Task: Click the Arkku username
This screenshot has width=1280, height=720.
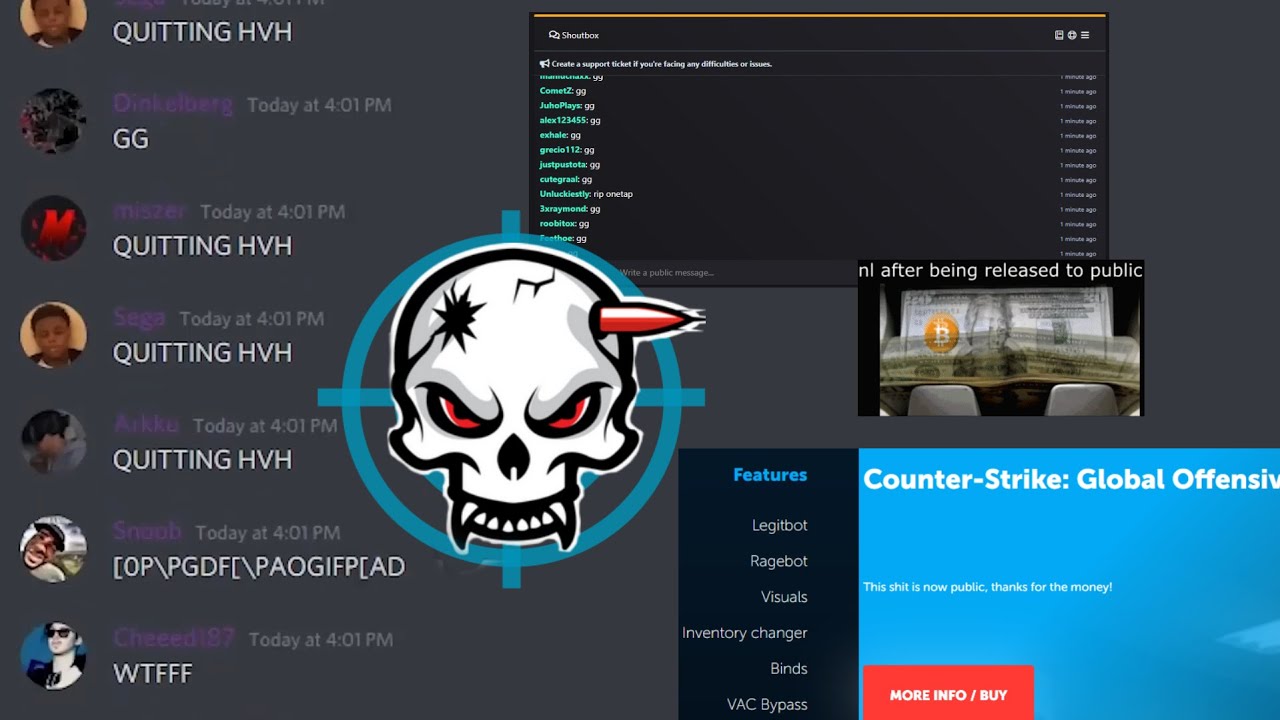Action: [x=146, y=425]
